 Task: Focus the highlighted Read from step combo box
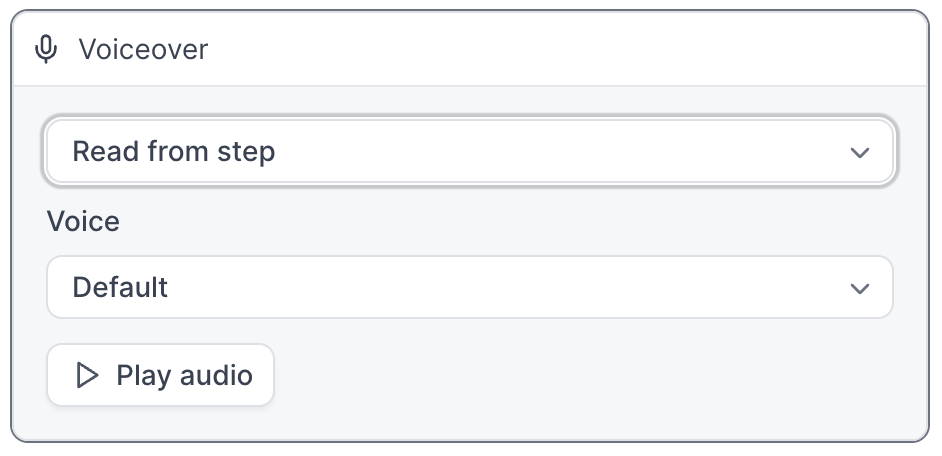(x=470, y=151)
